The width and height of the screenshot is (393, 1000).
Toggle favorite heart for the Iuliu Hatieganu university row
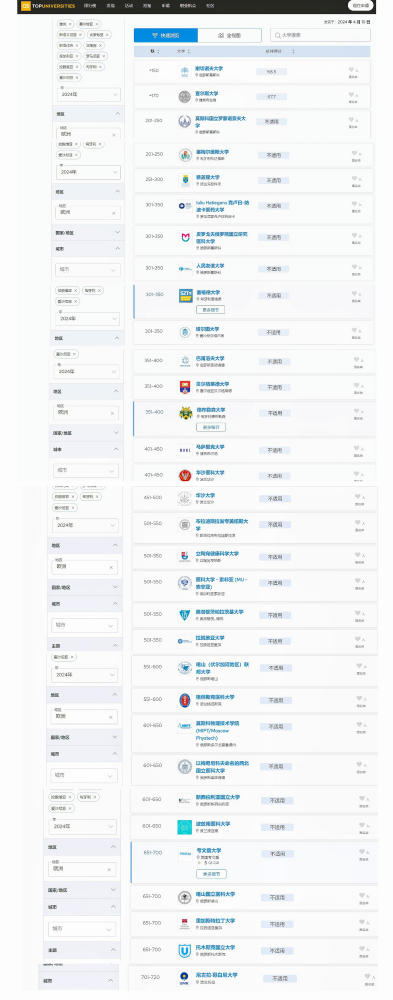(355, 205)
